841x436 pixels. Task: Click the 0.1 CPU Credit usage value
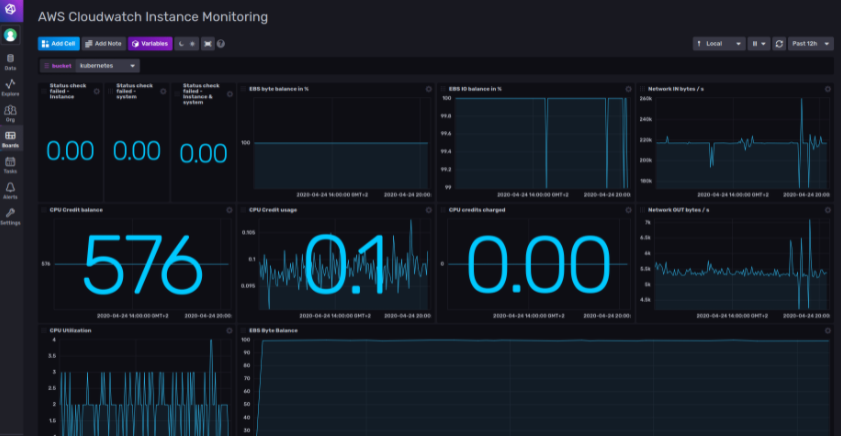pyautogui.click(x=346, y=264)
